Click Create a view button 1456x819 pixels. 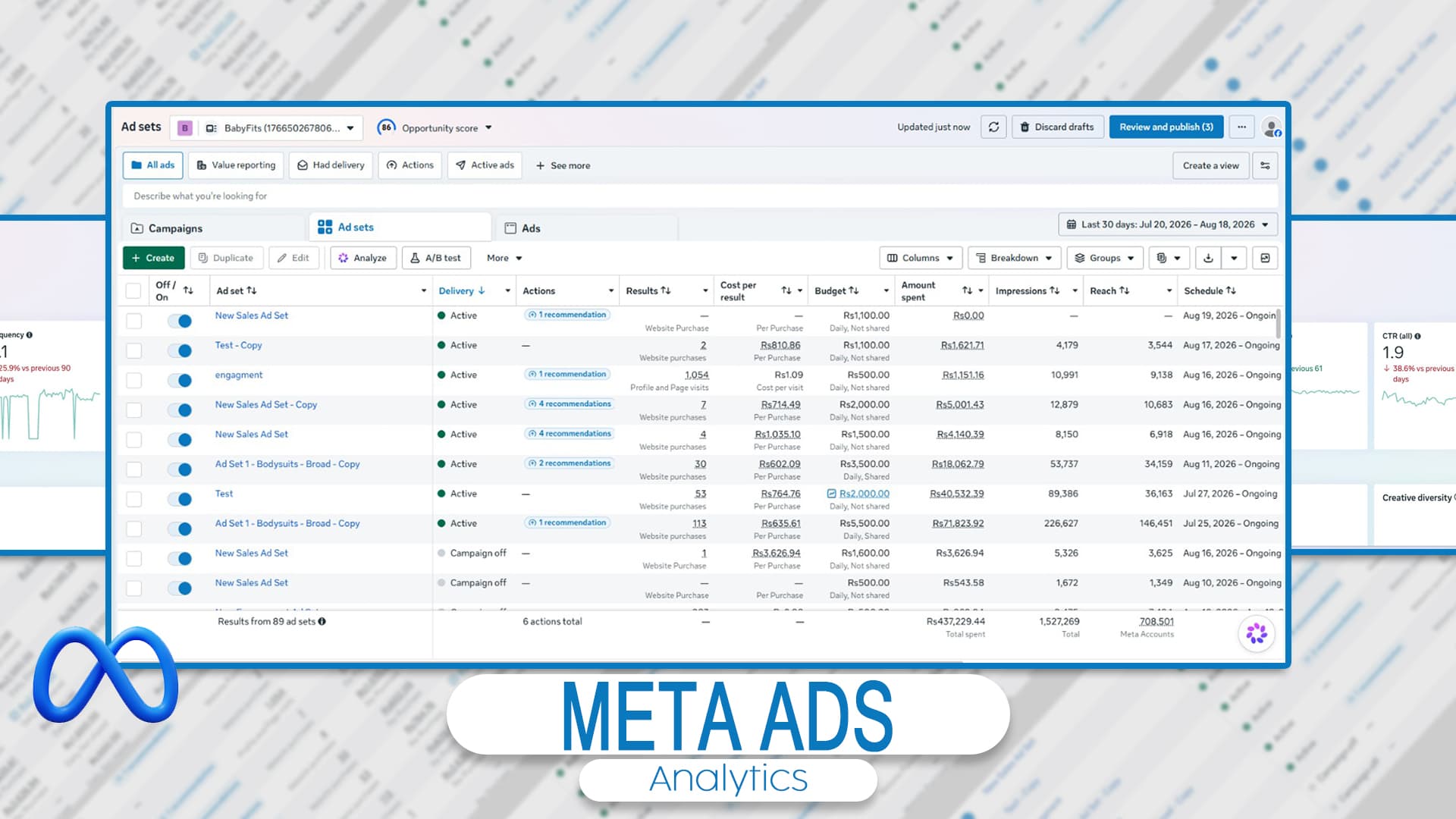click(1210, 165)
